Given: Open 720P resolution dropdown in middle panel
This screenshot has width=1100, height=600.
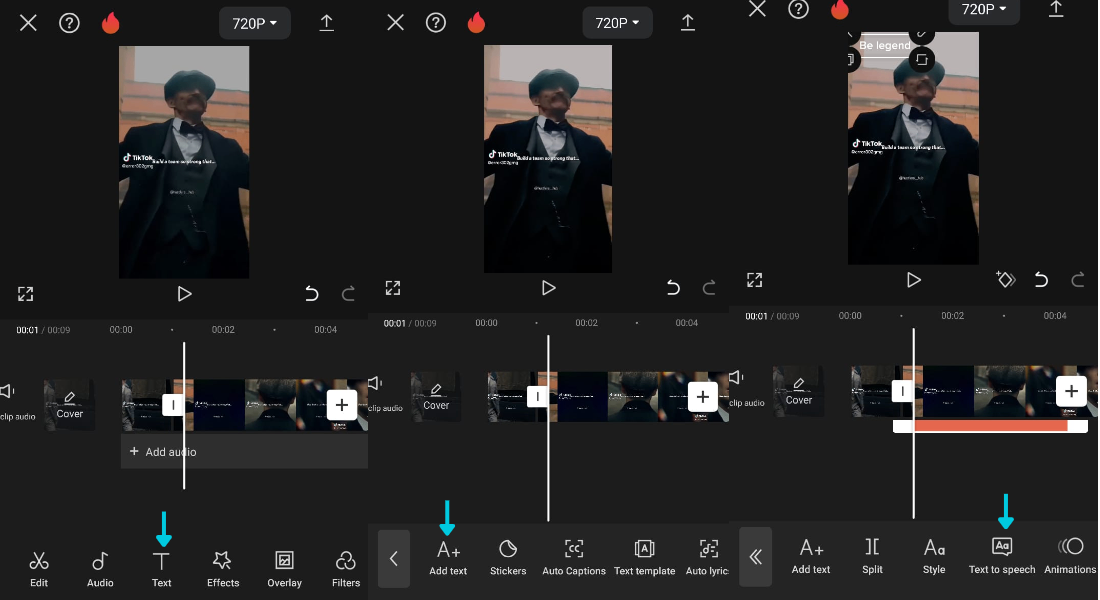Looking at the screenshot, I should click(617, 22).
